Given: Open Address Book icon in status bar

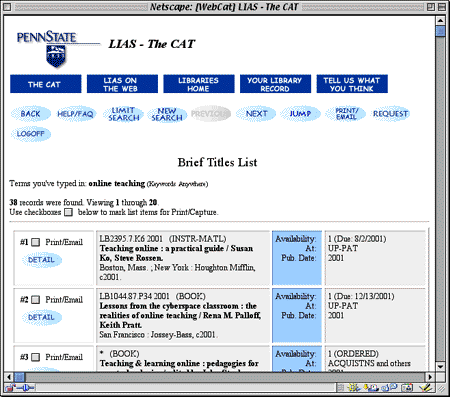Looking at the screenshot, I should pyautogui.click(x=407, y=387).
